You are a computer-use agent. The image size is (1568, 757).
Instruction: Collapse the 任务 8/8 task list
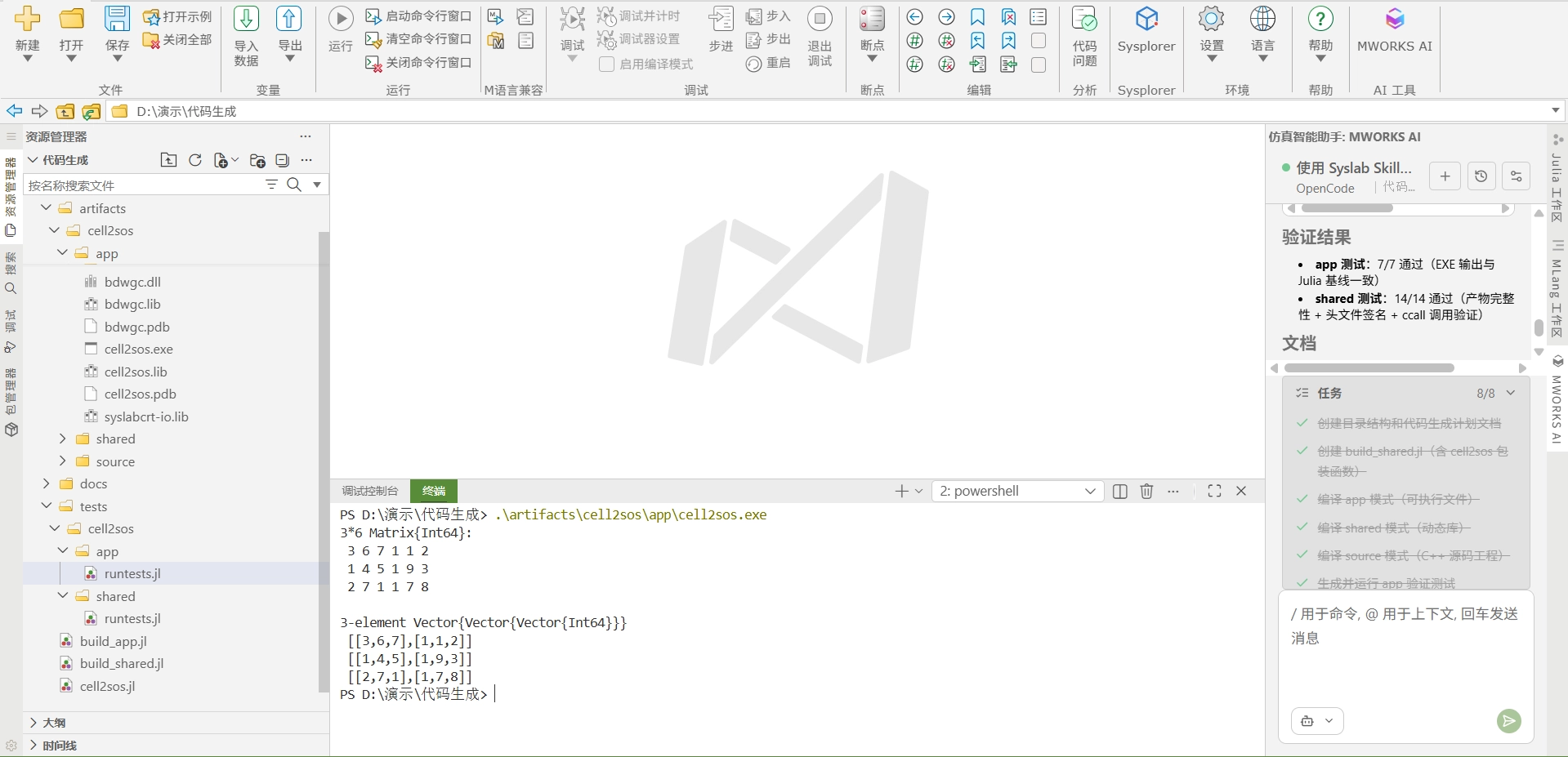pyautogui.click(x=1511, y=393)
